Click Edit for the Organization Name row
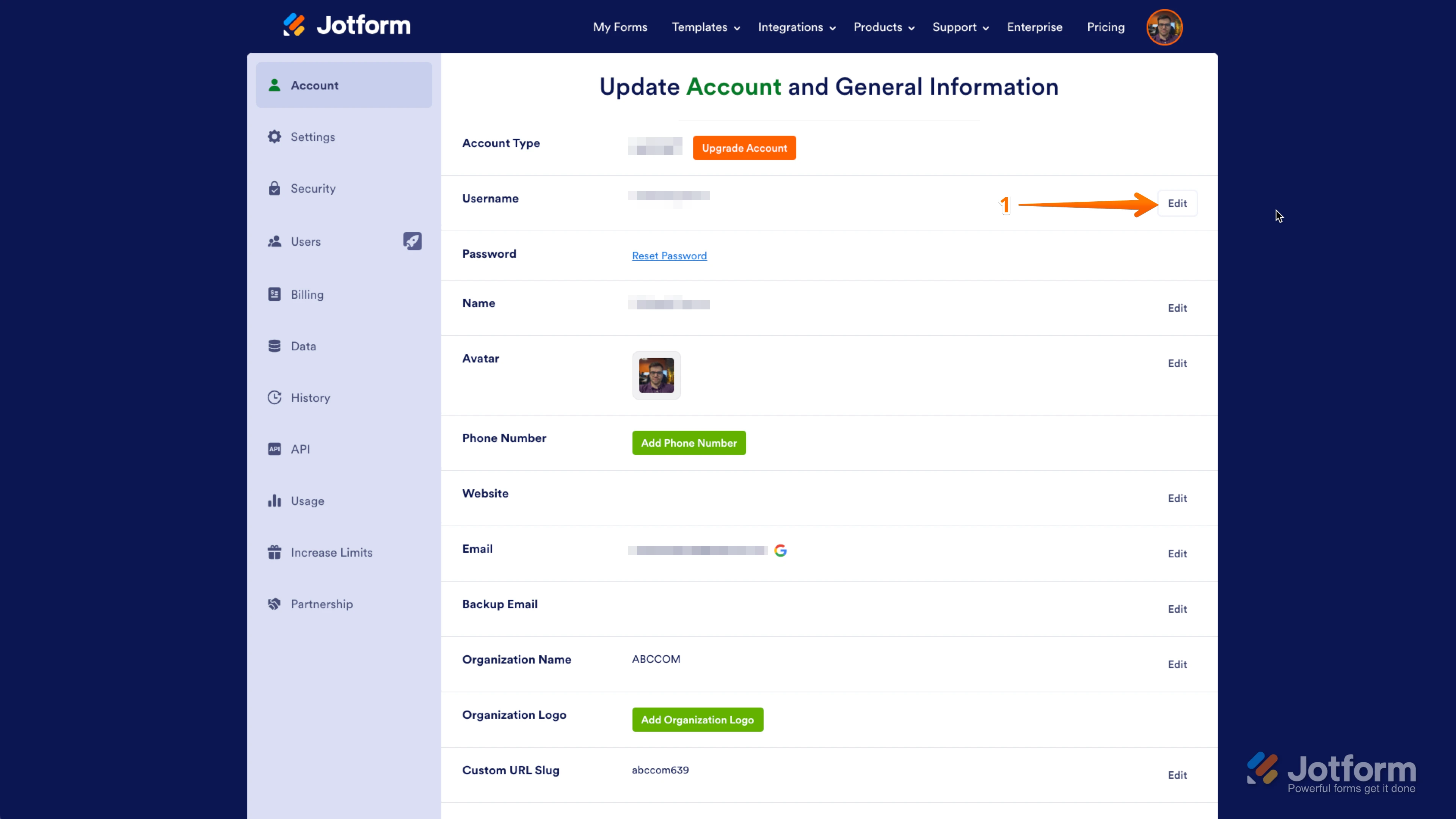The height and width of the screenshot is (819, 1456). click(1177, 664)
